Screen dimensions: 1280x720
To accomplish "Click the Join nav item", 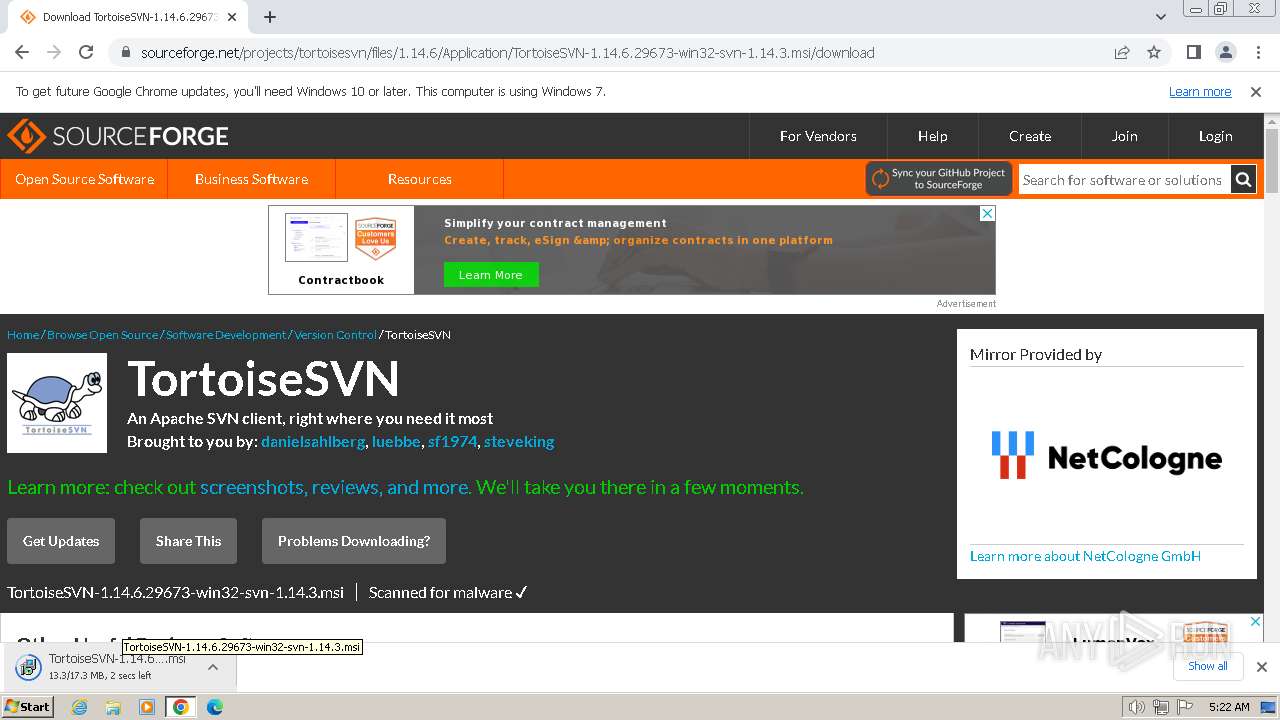I will click(x=1125, y=136).
